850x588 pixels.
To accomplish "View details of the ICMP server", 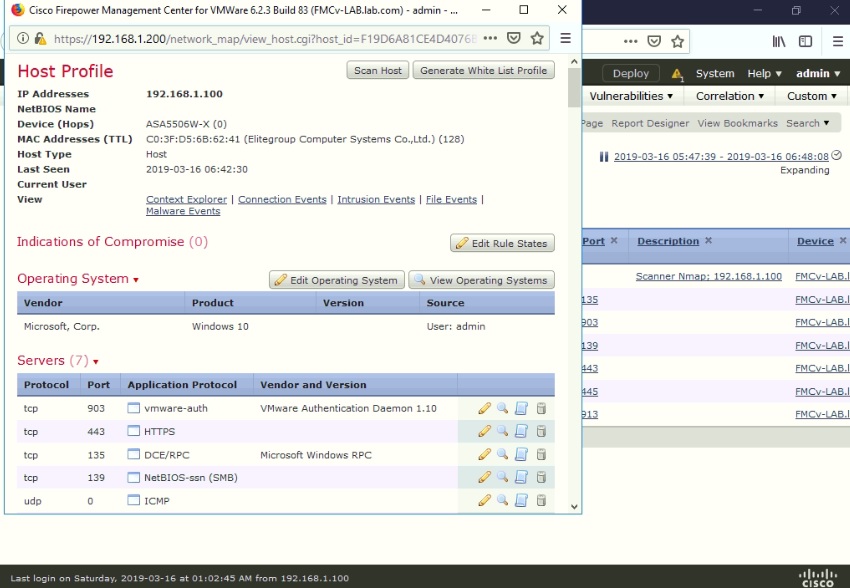I will [x=503, y=501].
